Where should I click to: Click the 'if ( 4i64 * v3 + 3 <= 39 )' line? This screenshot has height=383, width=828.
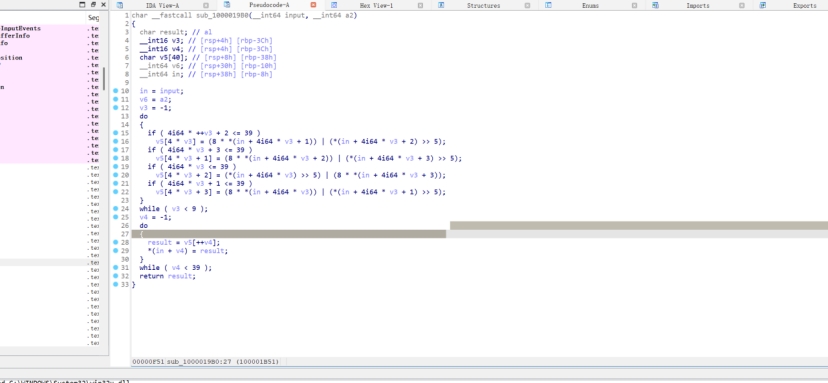200,150
